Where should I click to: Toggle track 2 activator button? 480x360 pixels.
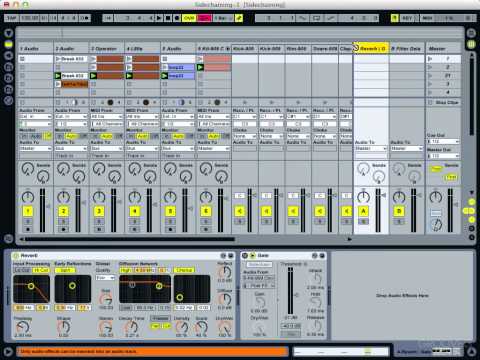[x=63, y=211]
